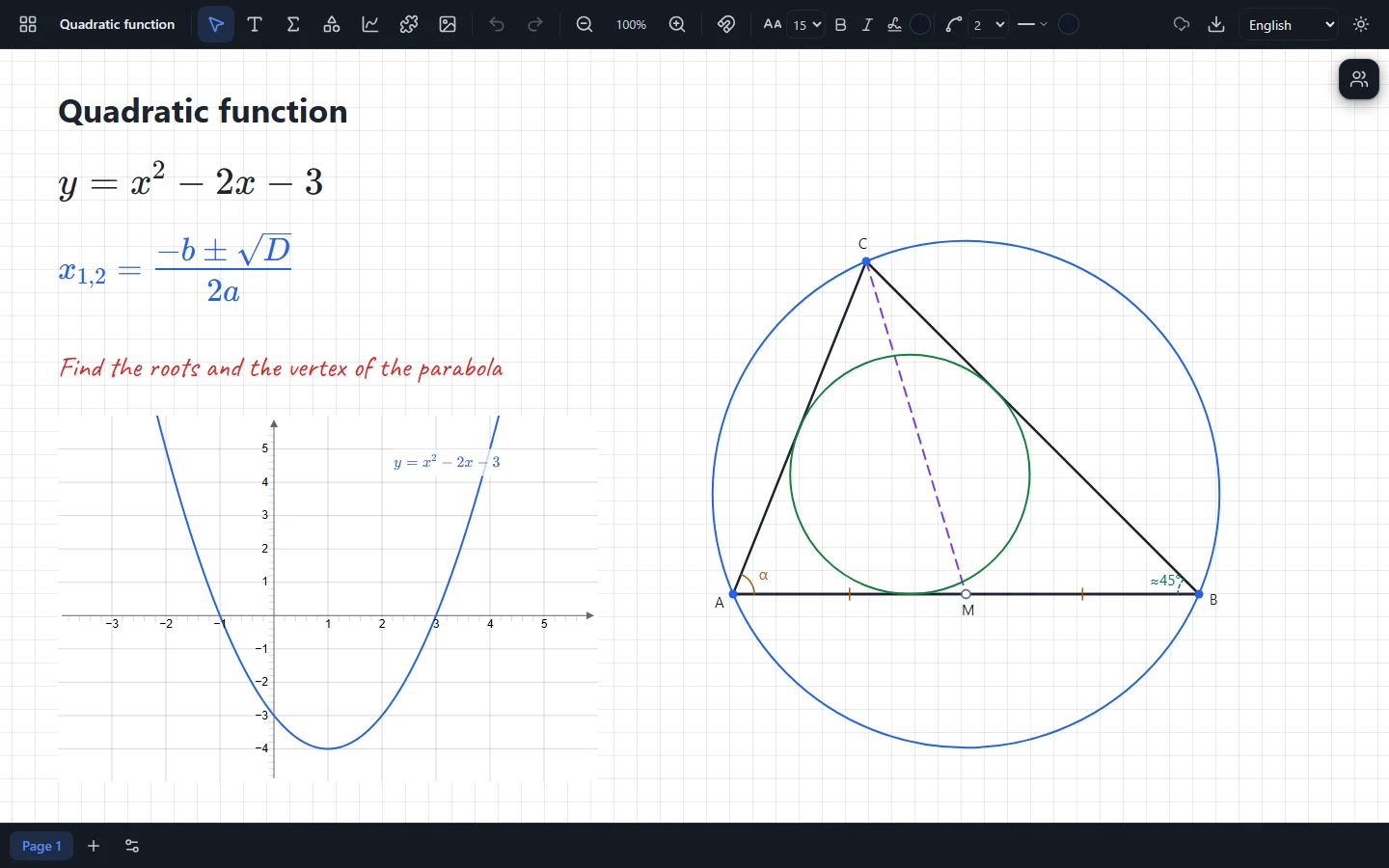Reset zoom at the 100% label

631,24
